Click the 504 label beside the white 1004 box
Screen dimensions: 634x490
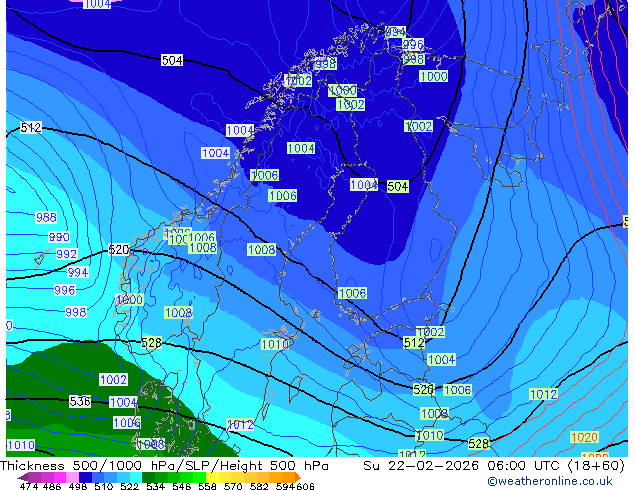[397, 186]
